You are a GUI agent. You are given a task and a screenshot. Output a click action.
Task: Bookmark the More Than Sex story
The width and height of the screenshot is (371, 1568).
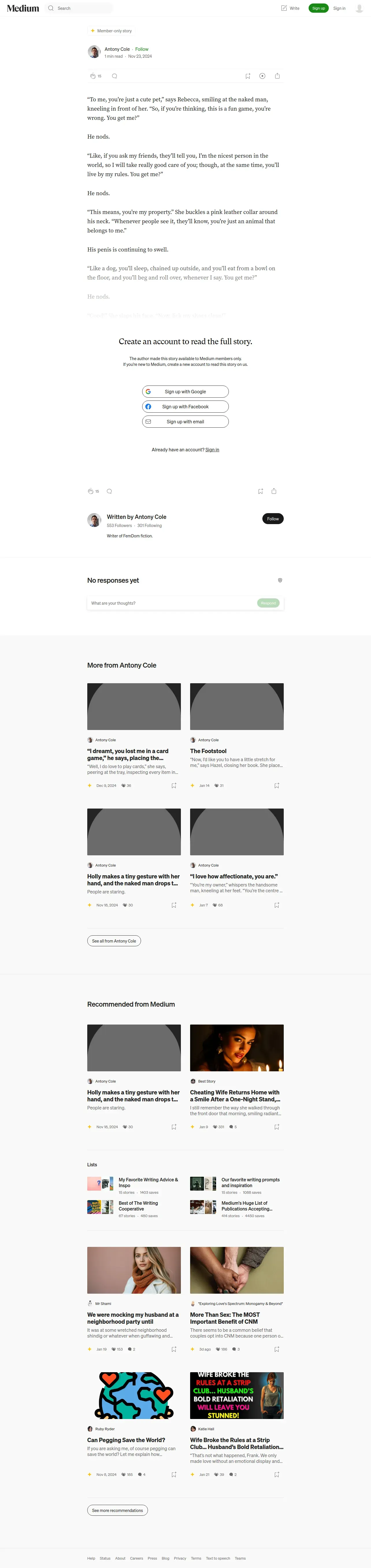[x=277, y=1349]
